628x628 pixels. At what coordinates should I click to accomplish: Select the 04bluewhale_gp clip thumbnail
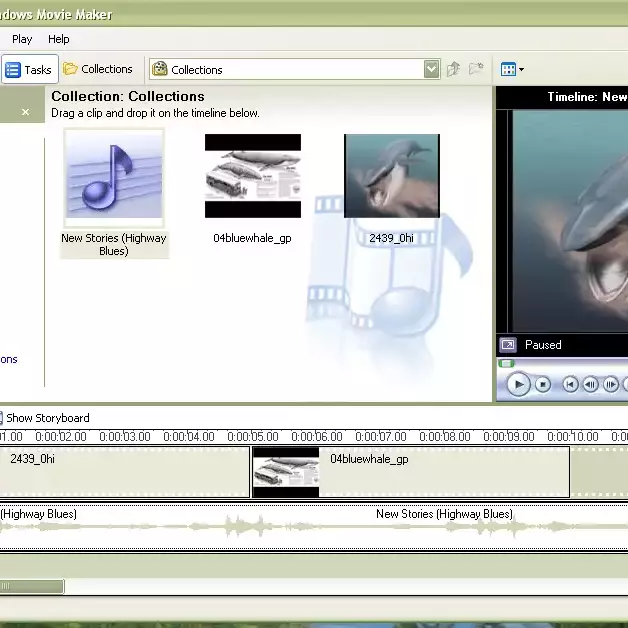tap(253, 176)
